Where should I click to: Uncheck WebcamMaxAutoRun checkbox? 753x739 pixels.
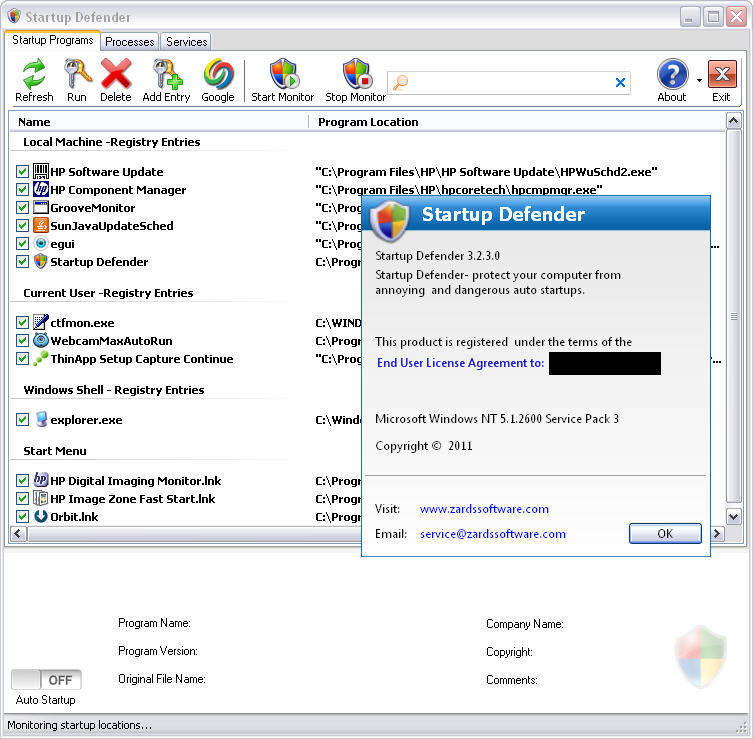22,340
